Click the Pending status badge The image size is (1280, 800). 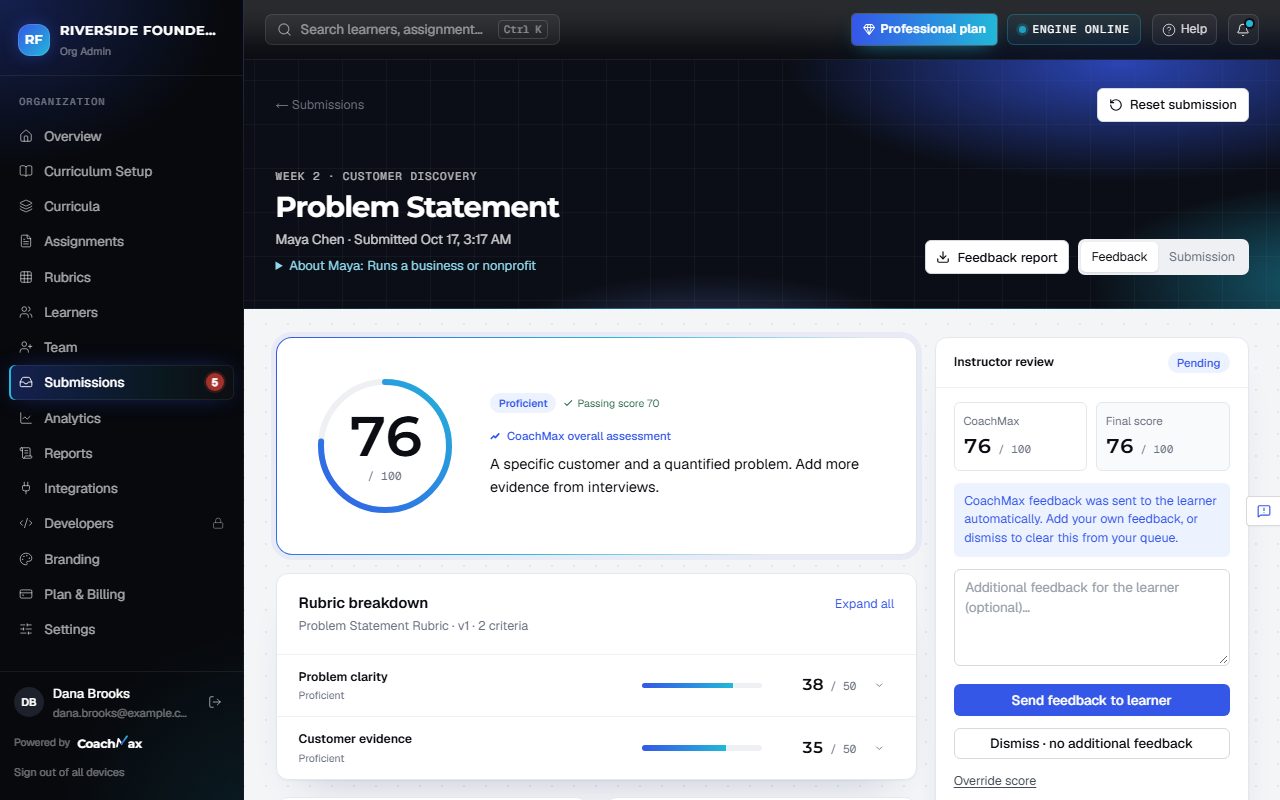tap(1198, 363)
